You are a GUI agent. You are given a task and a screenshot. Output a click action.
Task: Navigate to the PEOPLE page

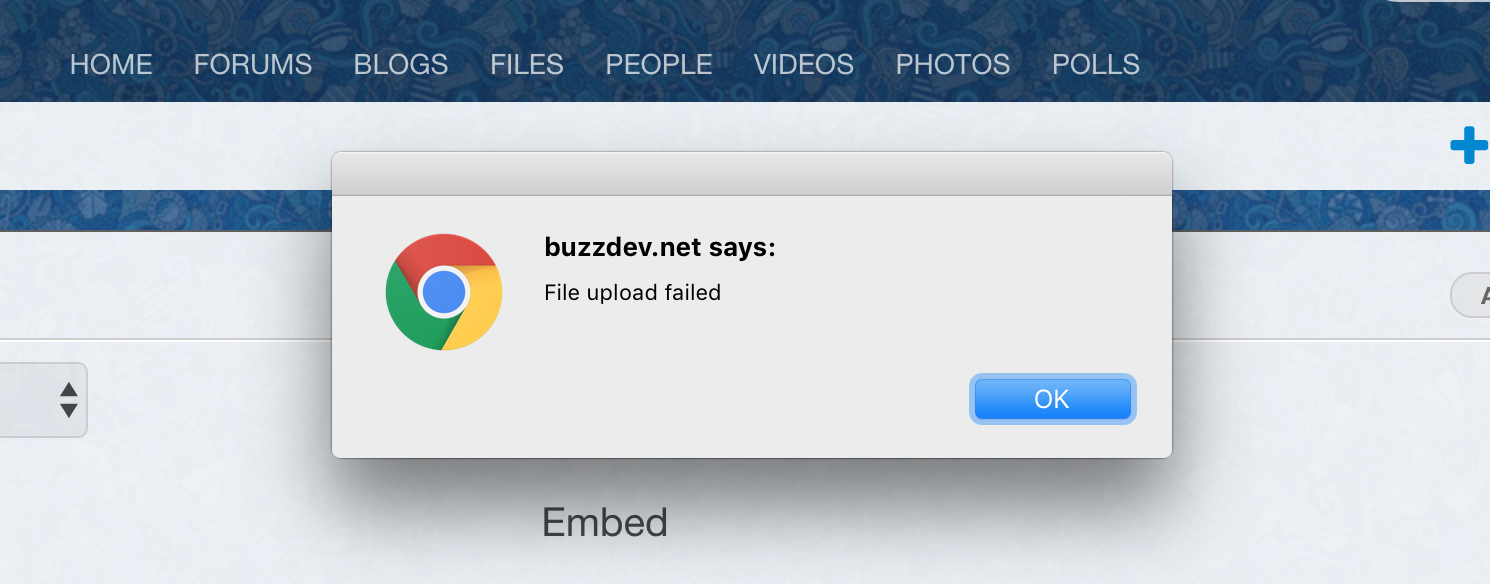pyautogui.click(x=659, y=65)
